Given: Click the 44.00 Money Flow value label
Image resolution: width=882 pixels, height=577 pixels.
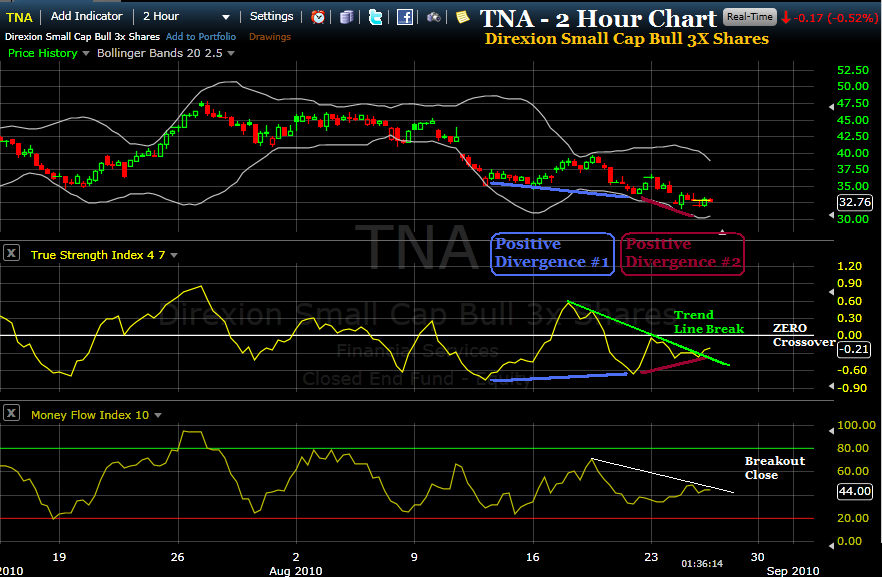Looking at the screenshot, I should pyautogui.click(x=854, y=492).
